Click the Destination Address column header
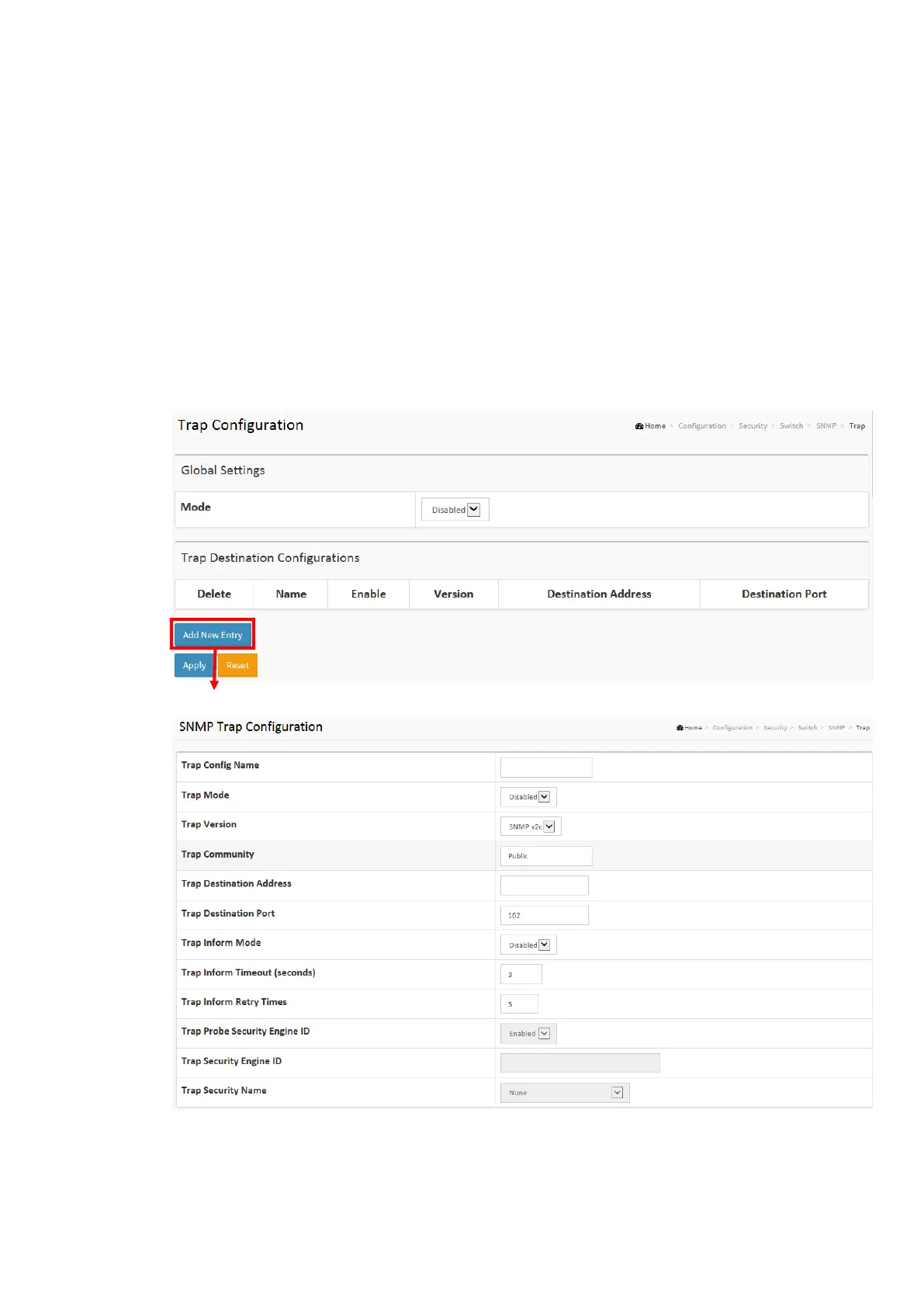924x1307 pixels. point(599,594)
